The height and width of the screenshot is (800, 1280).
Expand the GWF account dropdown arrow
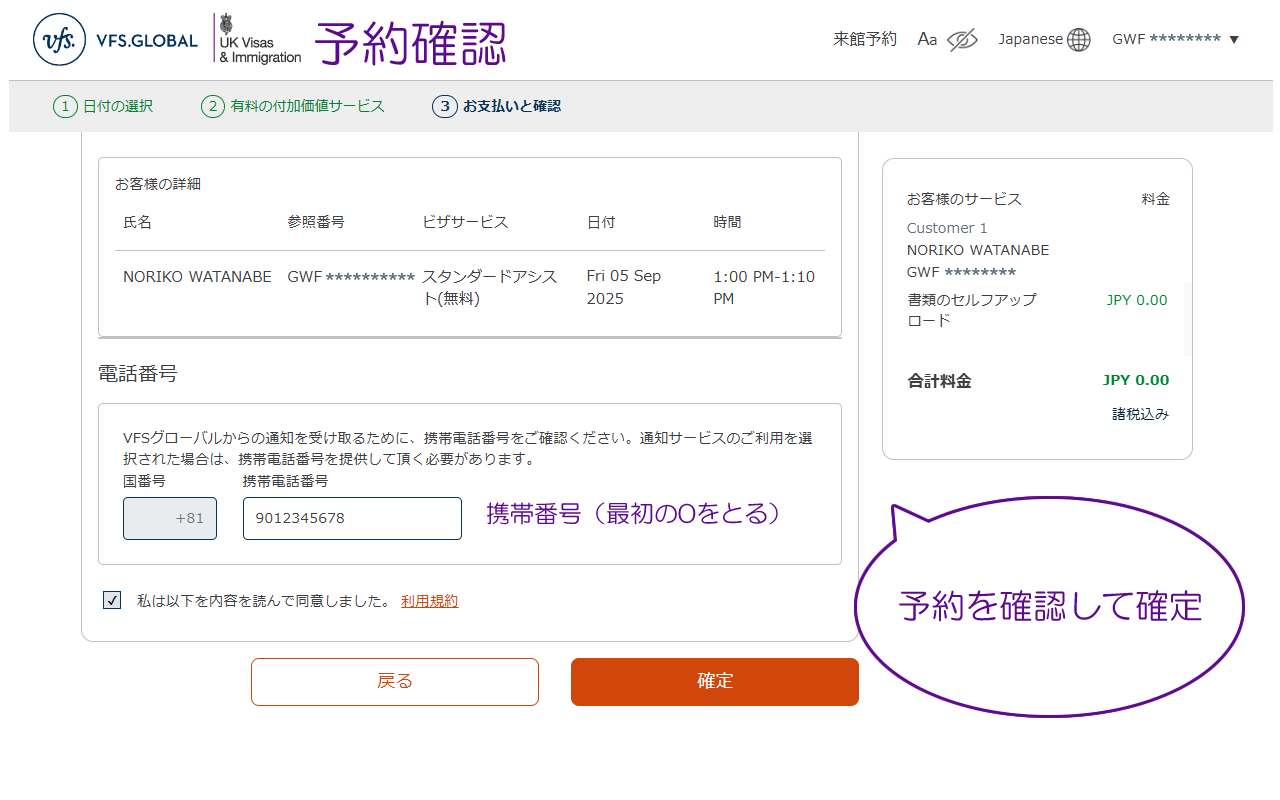point(1234,40)
